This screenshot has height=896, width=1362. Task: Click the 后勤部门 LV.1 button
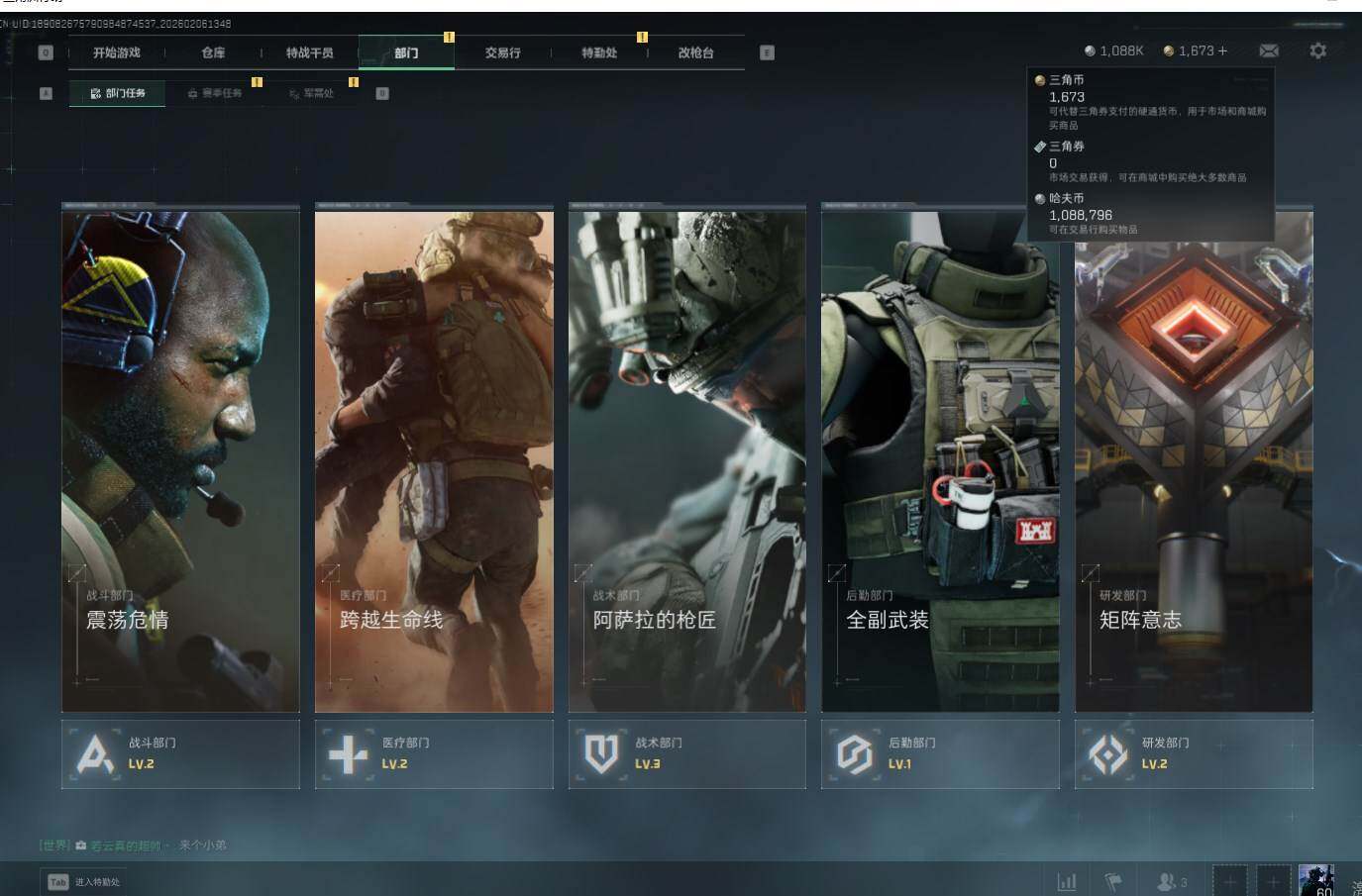click(940, 754)
